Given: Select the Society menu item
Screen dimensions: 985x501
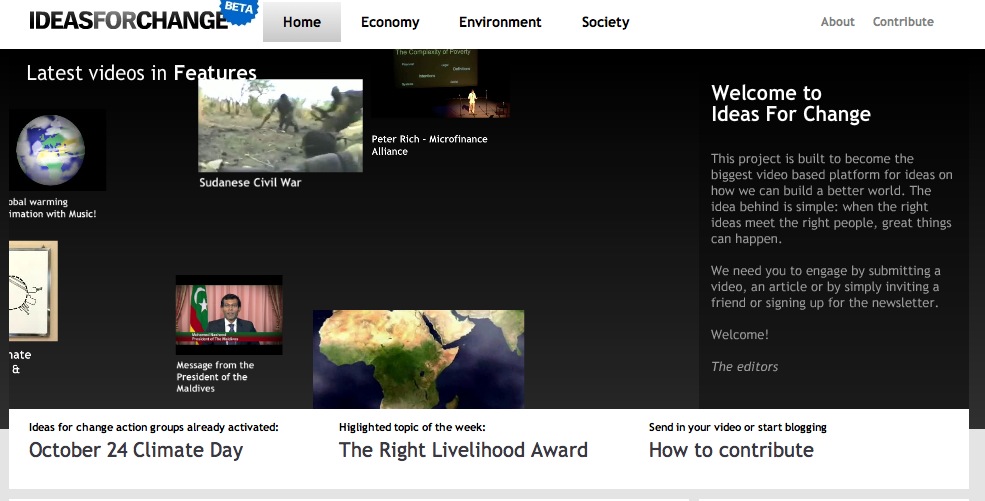Looking at the screenshot, I should click(605, 22).
